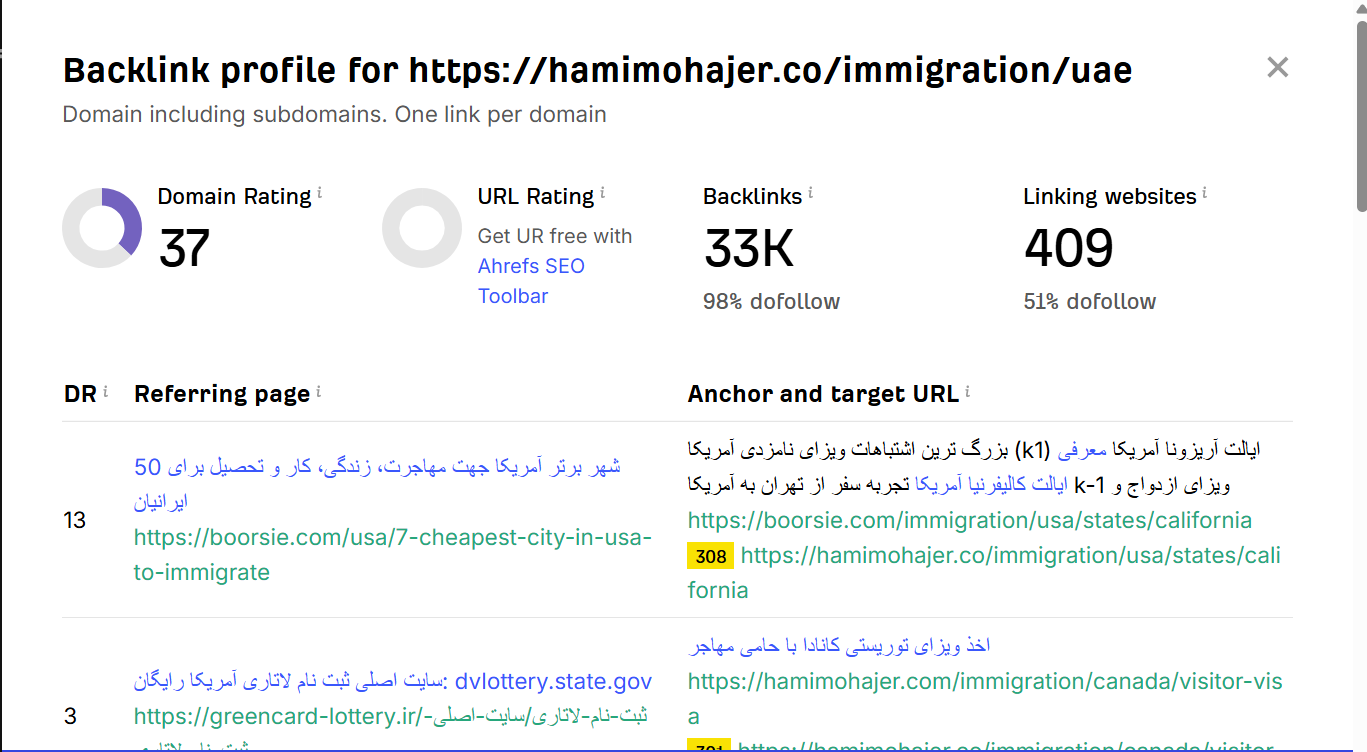Open the hamimohajer.co states/california redirect URL
This screenshot has width=1367, height=752.
coord(1010,556)
